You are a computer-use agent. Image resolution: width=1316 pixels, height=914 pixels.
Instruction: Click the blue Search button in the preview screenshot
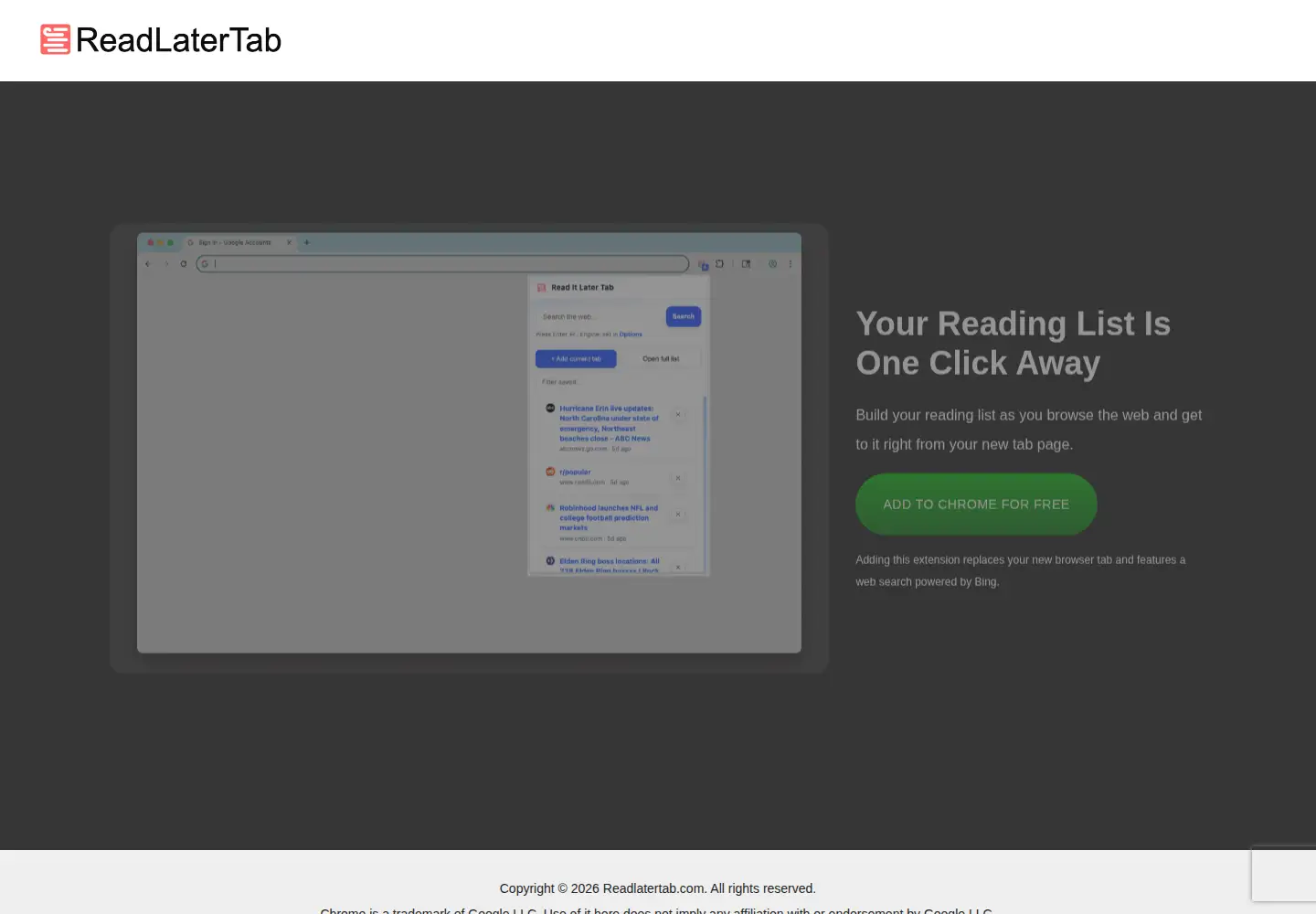coord(684,316)
